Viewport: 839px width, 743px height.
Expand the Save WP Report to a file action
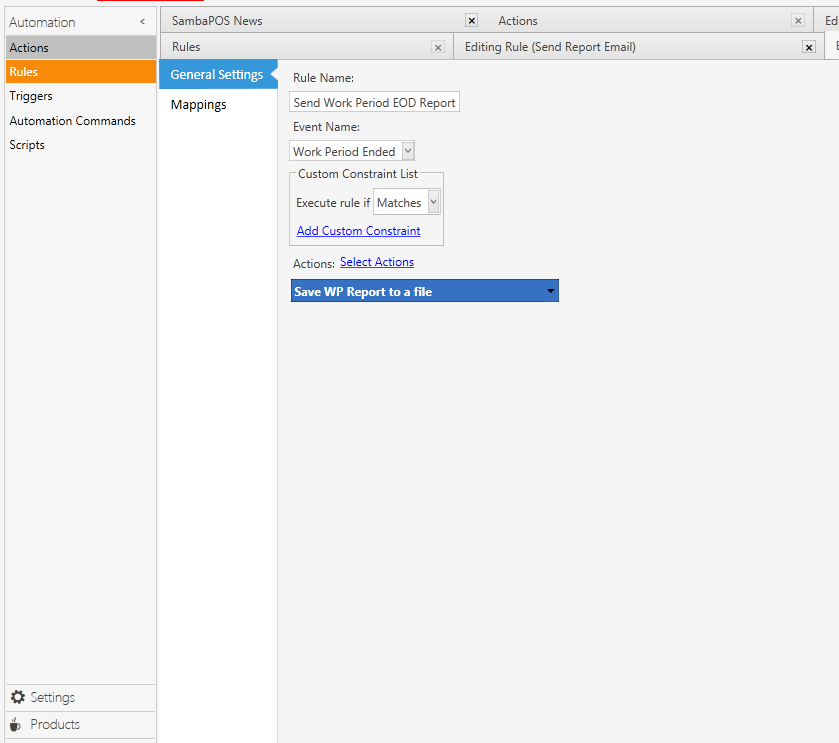(x=550, y=291)
